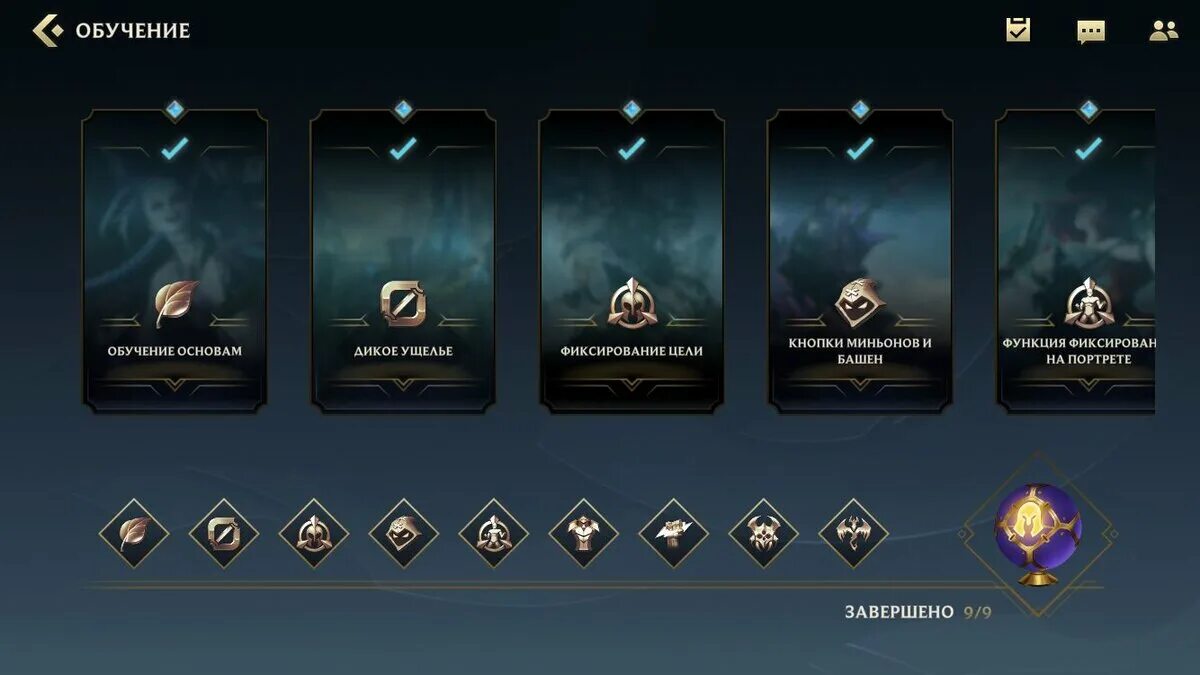Select the Wild Rift map icon in the progress row
The width and height of the screenshot is (1200, 675).
point(224,533)
